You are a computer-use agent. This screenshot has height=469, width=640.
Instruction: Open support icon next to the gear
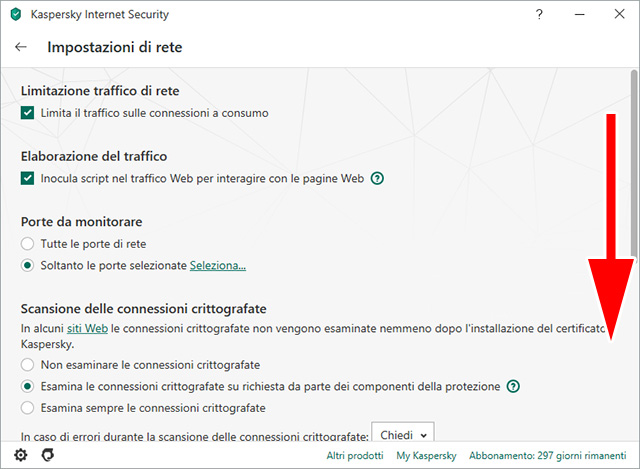(47, 455)
